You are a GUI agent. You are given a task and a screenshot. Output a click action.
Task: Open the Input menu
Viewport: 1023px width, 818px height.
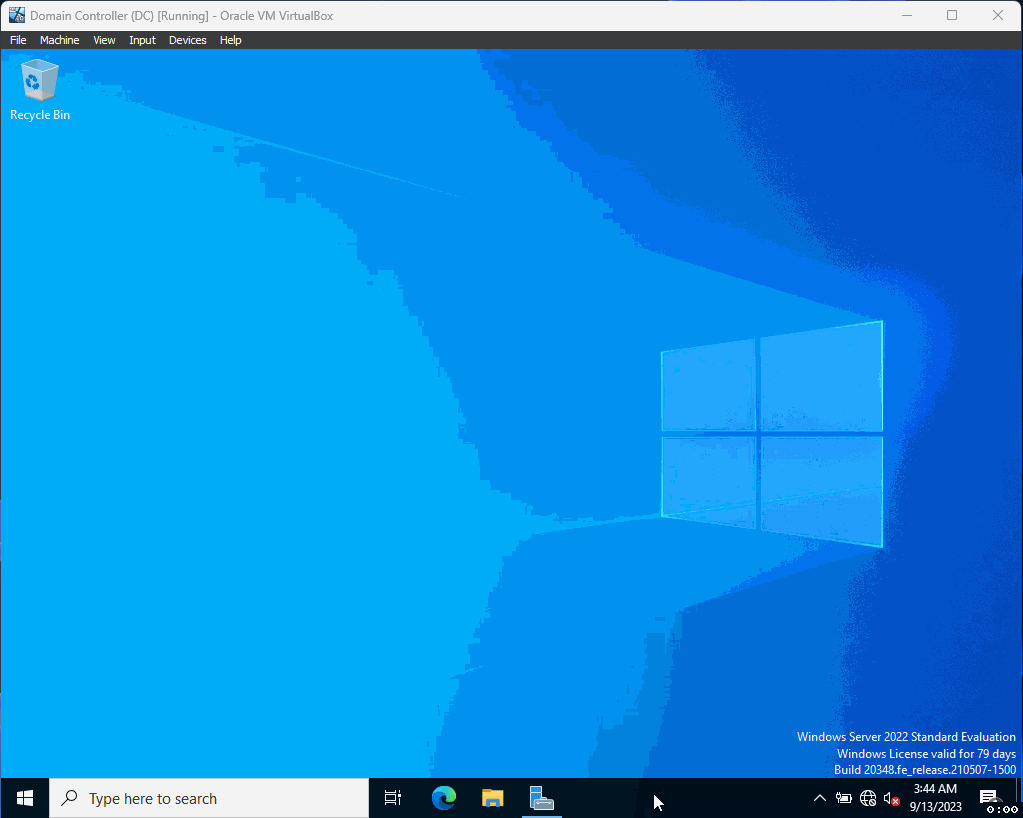pyautogui.click(x=141, y=40)
